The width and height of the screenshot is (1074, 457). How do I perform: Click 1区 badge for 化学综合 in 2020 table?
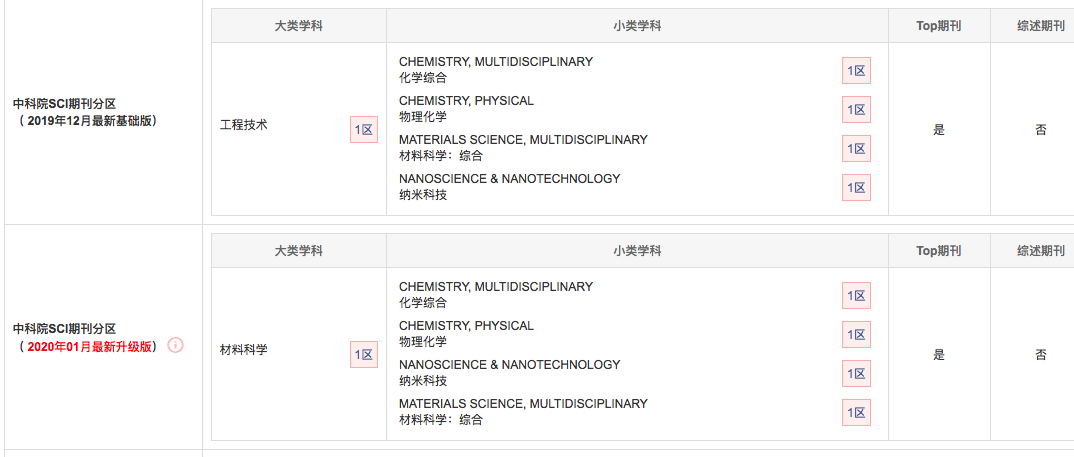click(856, 295)
